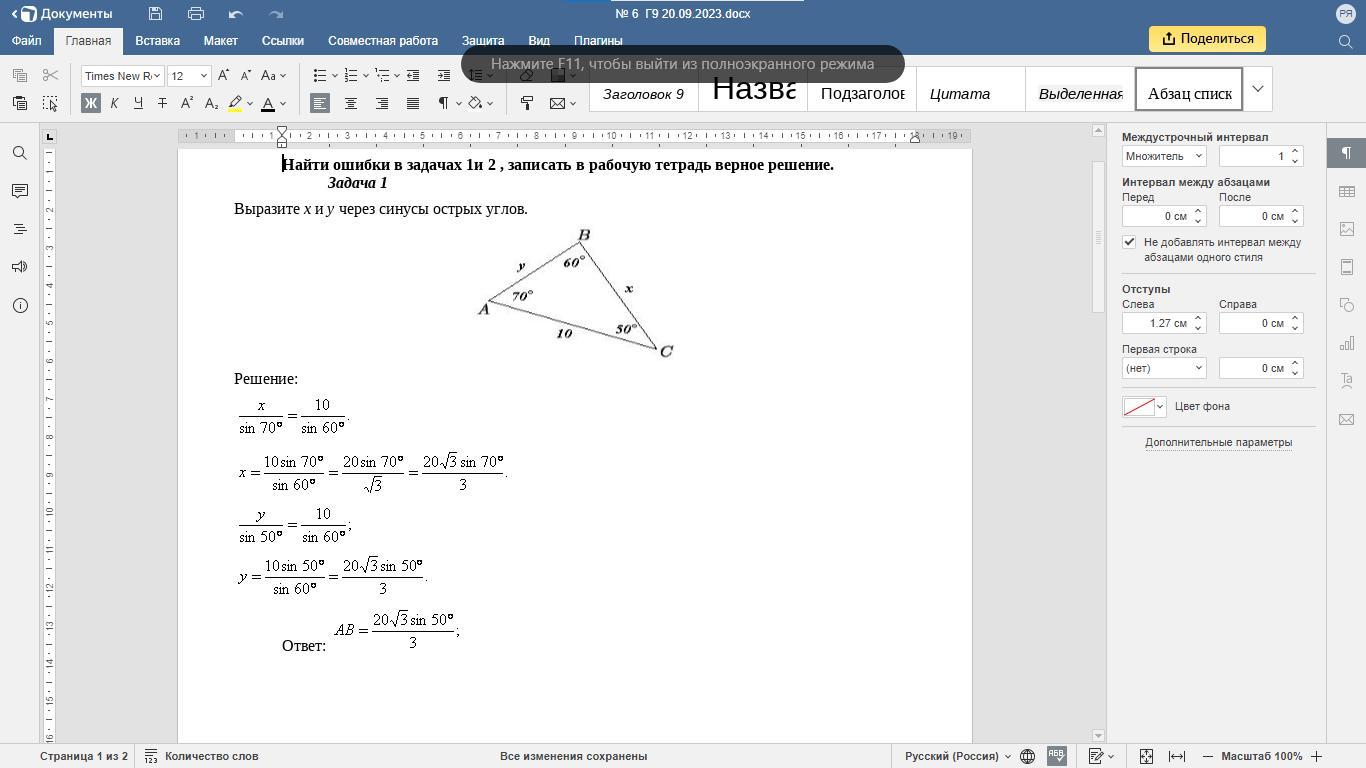
Task: Search the document with top-right magnifier
Action: (1346, 41)
